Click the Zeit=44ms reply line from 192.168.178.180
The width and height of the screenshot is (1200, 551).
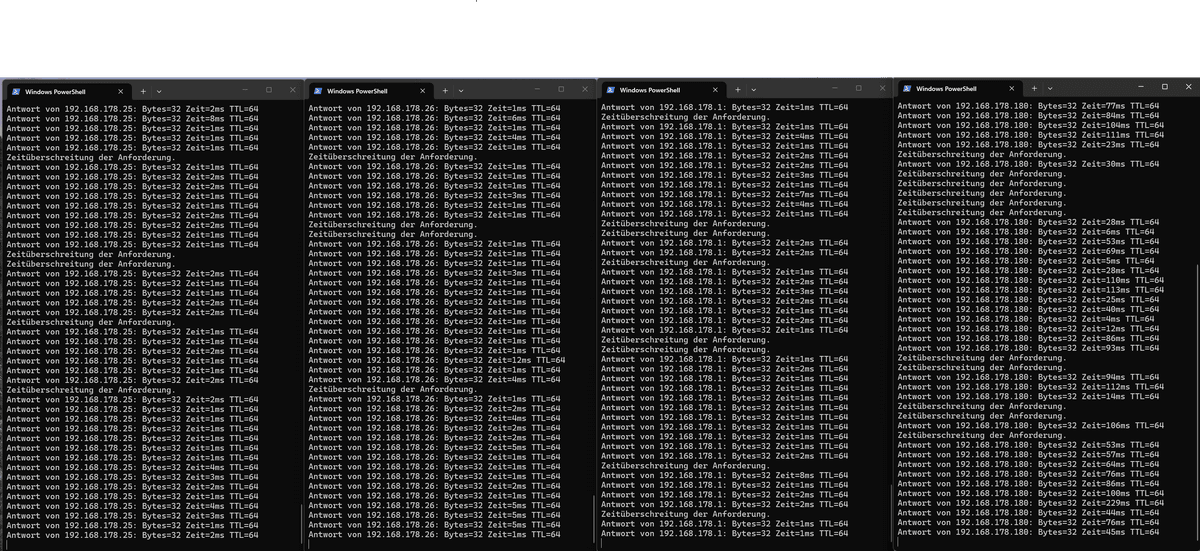pos(1028,513)
